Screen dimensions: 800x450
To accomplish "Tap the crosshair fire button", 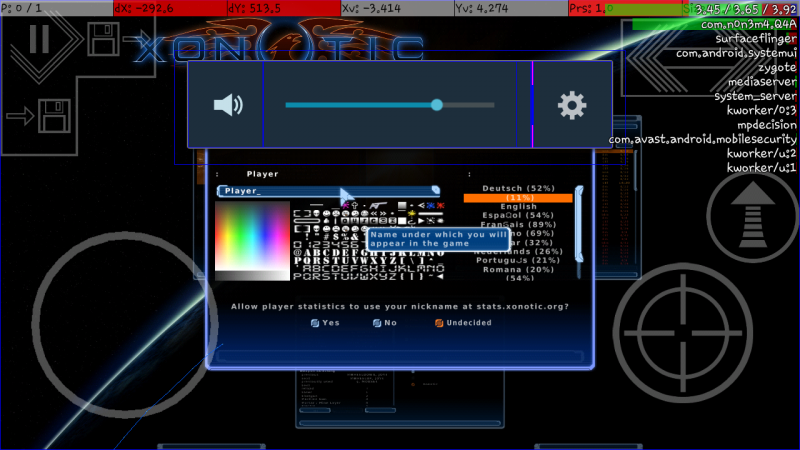I will 683,333.
